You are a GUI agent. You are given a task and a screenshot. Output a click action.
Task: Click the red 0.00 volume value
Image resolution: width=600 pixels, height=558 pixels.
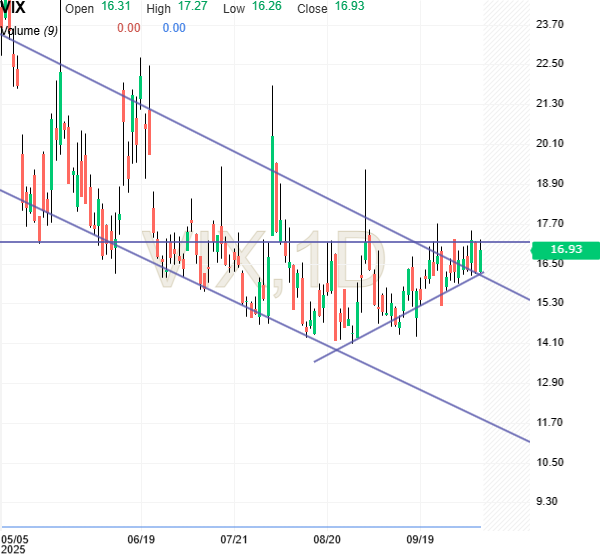(128, 28)
